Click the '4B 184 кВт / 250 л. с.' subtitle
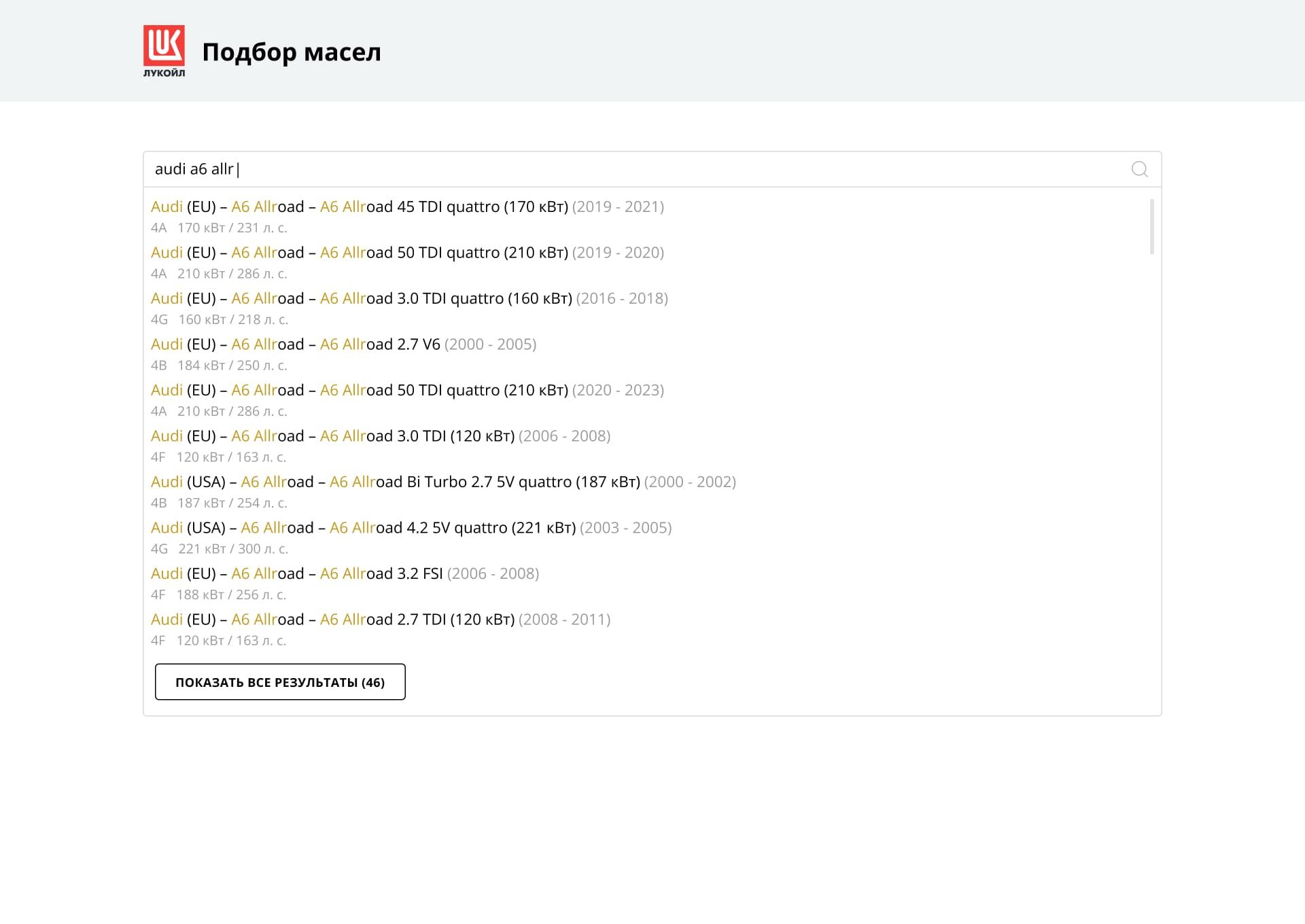The image size is (1305, 924). pyautogui.click(x=219, y=366)
